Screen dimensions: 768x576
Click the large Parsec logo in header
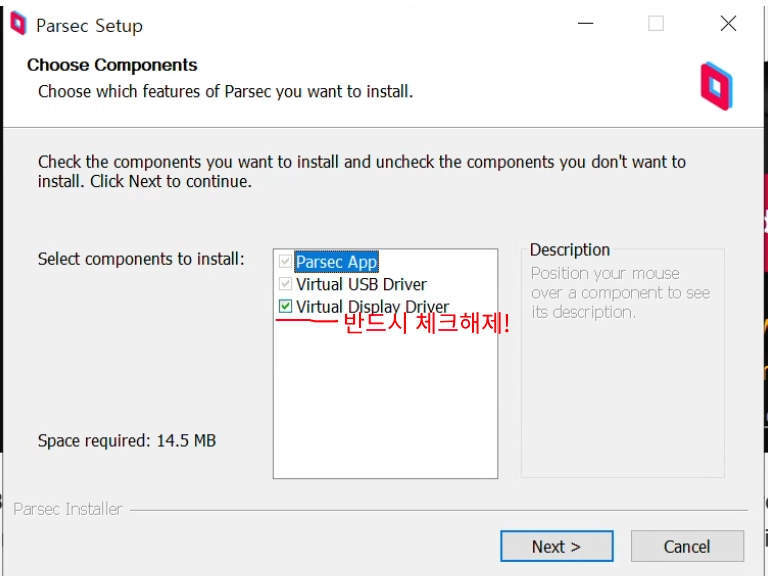click(716, 86)
